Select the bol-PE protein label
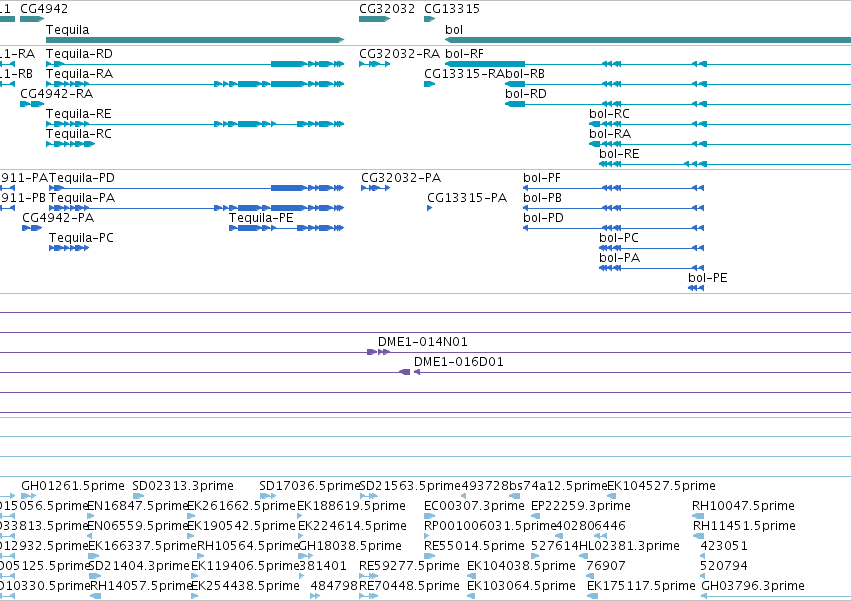The height and width of the screenshot is (601, 851). click(x=708, y=279)
